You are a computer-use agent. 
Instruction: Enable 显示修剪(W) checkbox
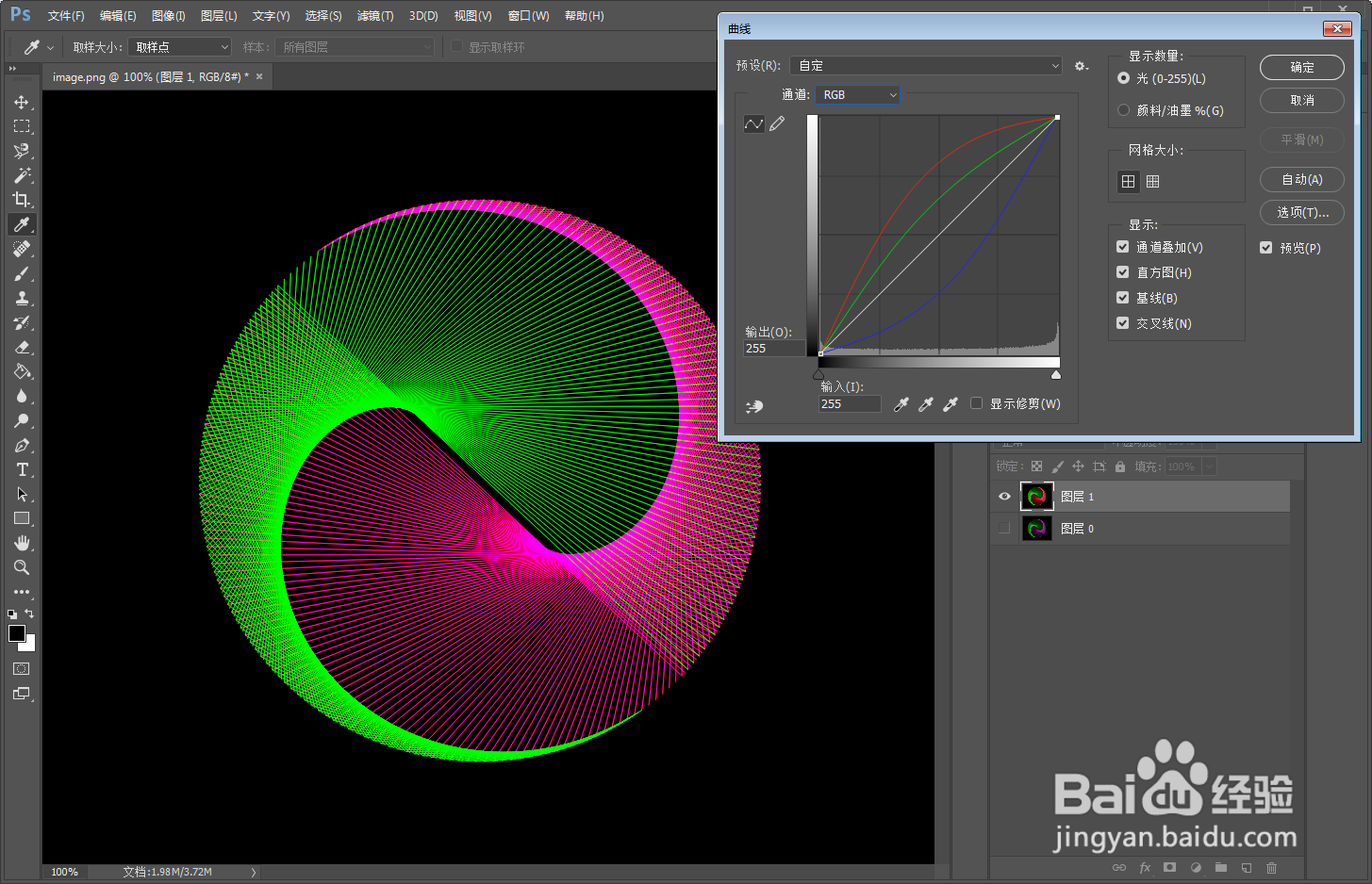[x=976, y=403]
